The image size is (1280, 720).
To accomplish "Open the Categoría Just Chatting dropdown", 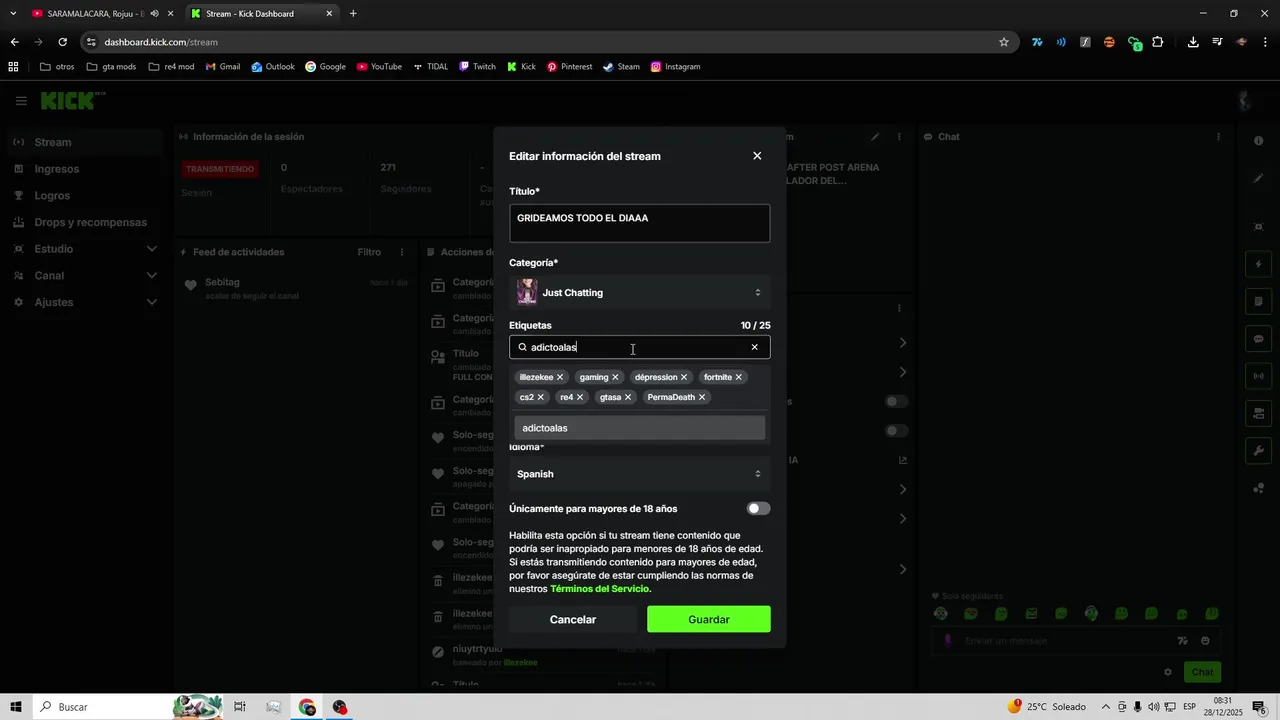I will (639, 293).
